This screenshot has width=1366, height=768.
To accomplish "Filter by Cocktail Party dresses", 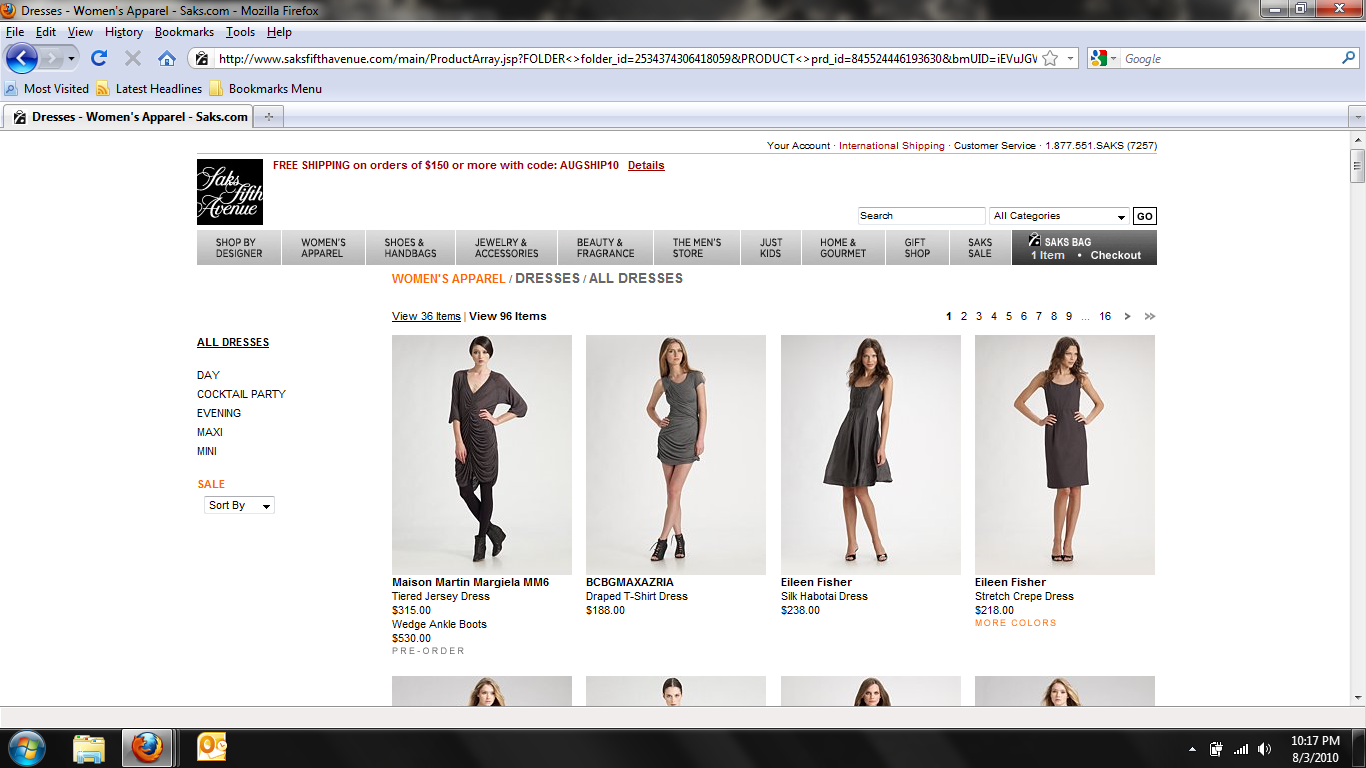I will tap(241, 394).
